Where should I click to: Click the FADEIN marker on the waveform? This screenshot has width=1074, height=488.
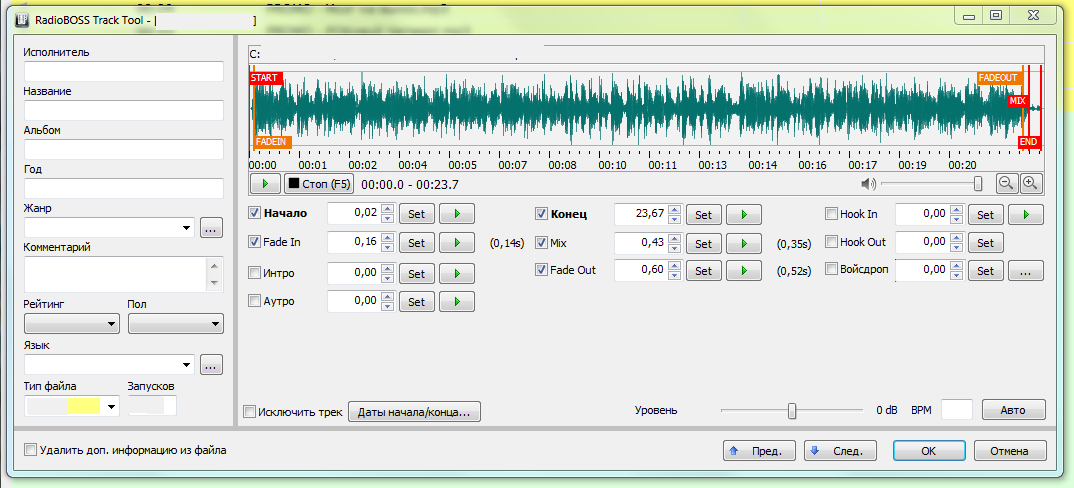click(272, 142)
